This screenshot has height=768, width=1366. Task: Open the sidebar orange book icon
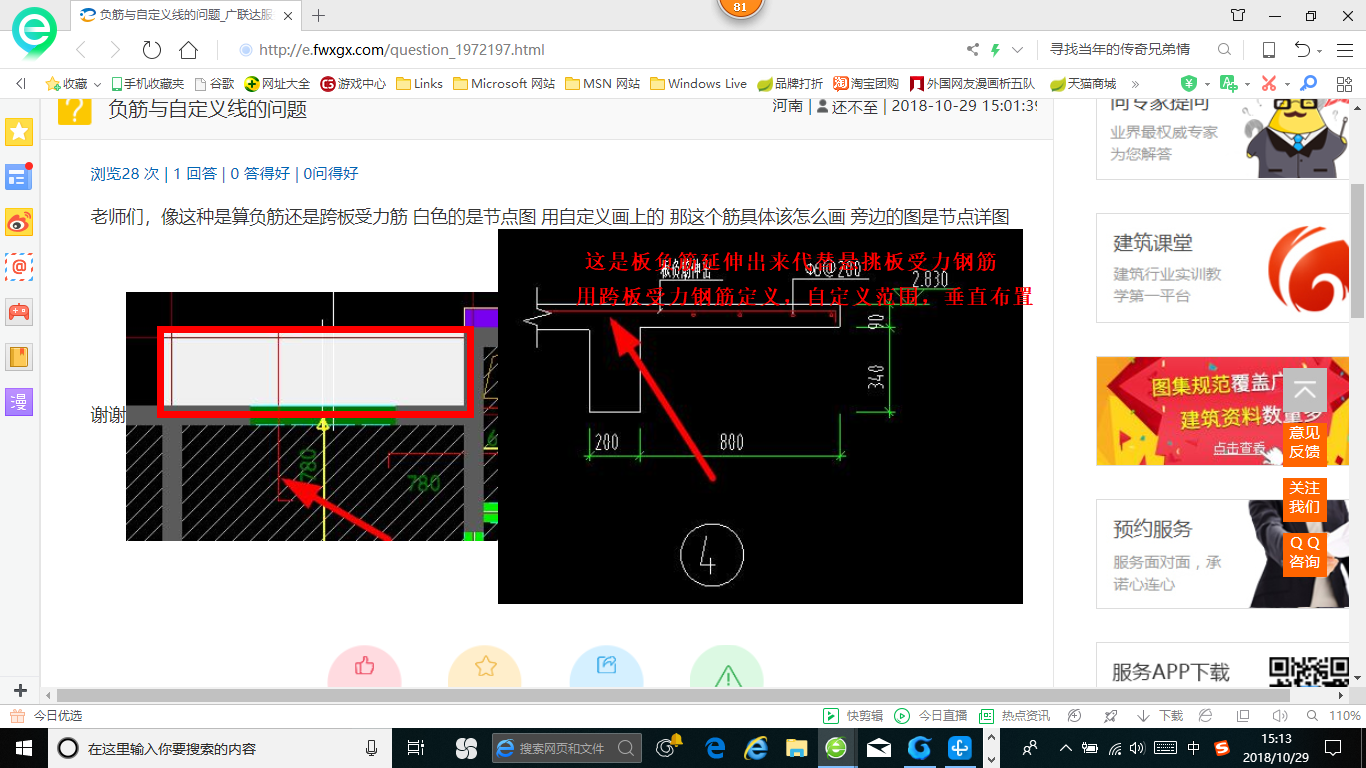coord(20,357)
